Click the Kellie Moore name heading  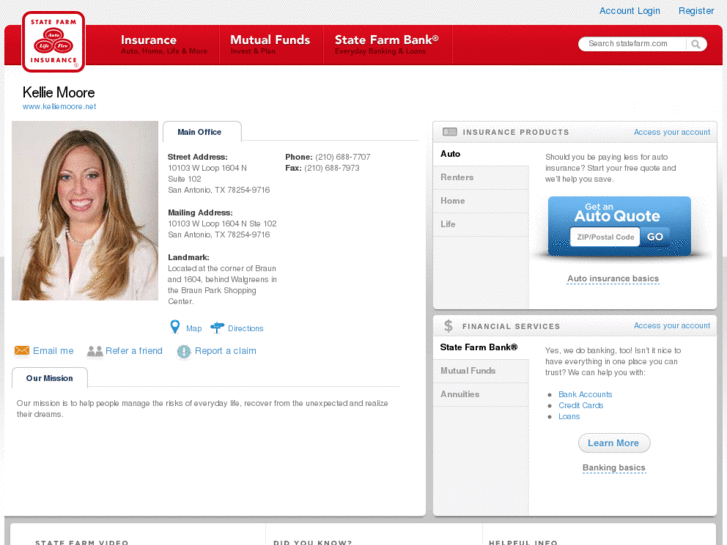pos(58,92)
